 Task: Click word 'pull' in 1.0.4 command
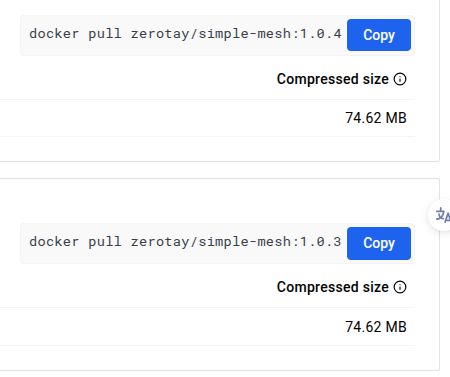105,34
